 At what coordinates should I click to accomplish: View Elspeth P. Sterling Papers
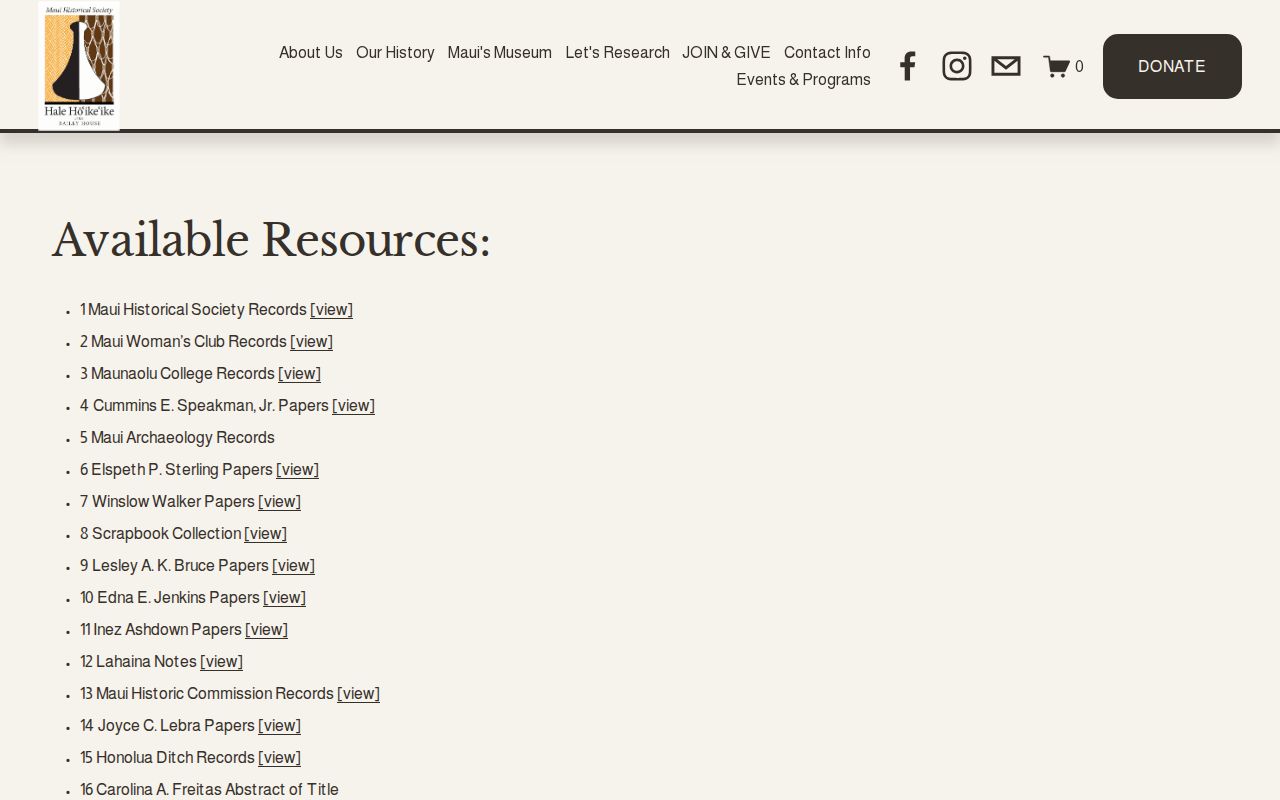(x=297, y=470)
